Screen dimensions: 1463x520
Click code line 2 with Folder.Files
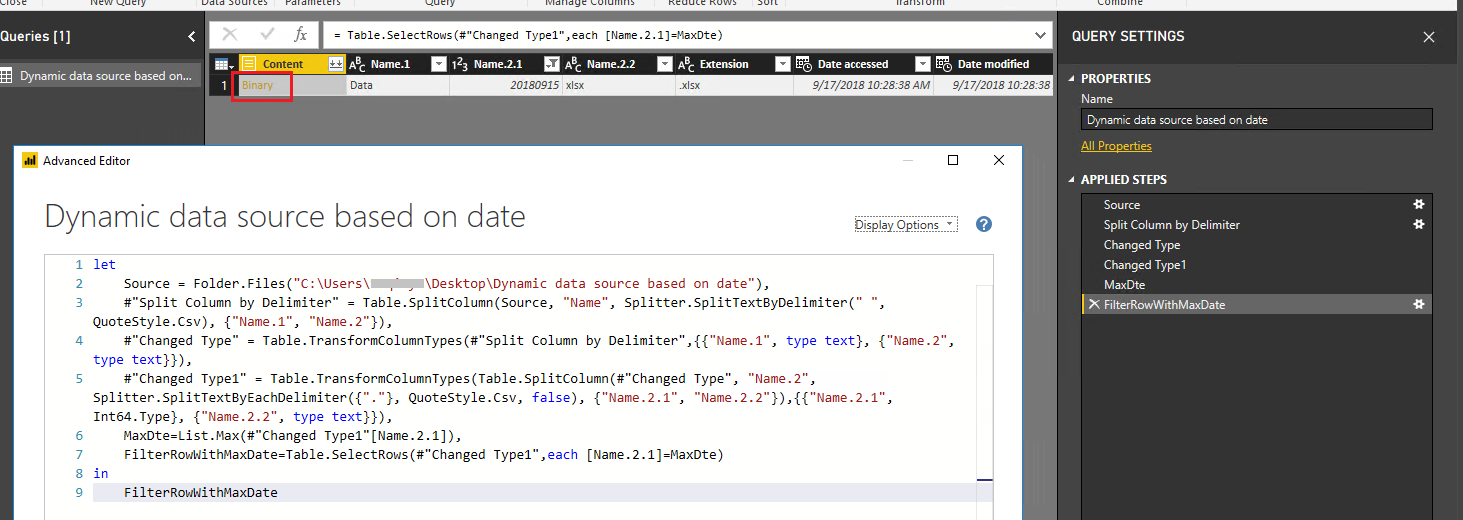tap(445, 284)
